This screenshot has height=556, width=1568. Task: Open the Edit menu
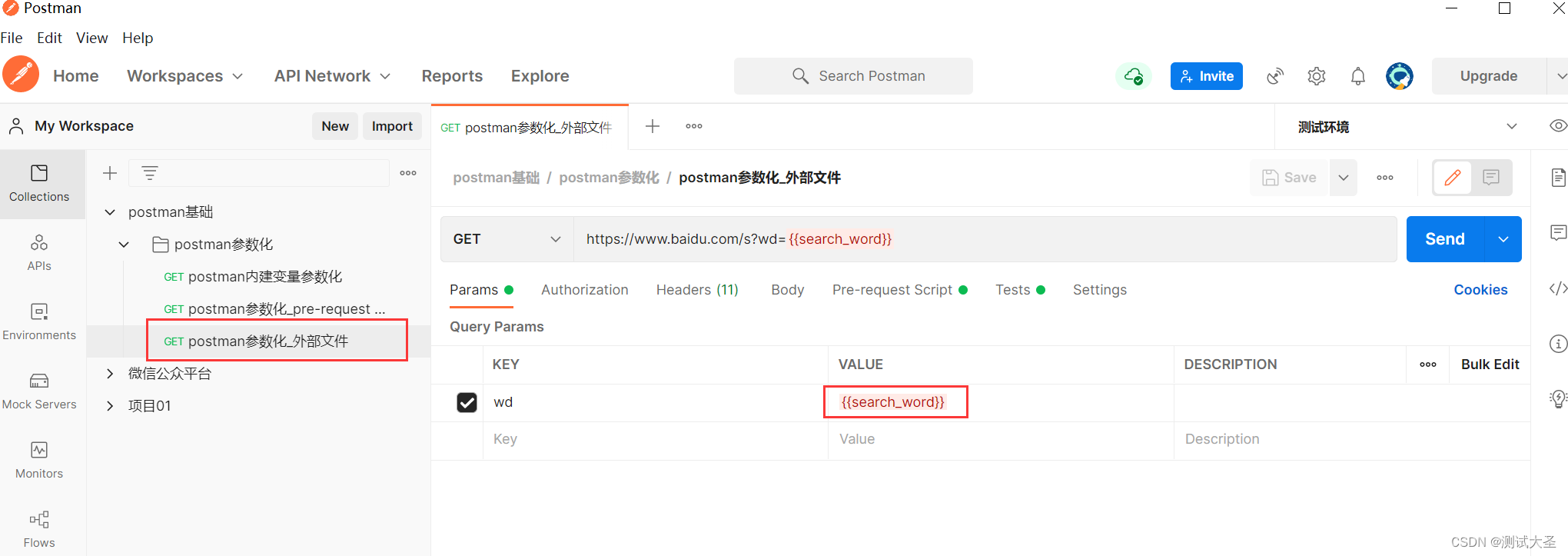[49, 38]
